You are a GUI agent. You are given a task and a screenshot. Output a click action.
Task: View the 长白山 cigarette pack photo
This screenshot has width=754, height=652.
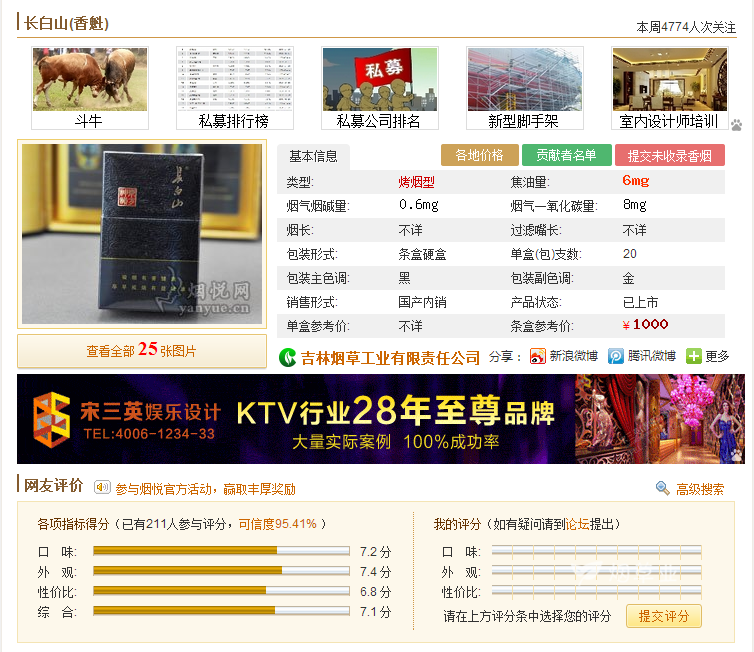click(x=142, y=234)
